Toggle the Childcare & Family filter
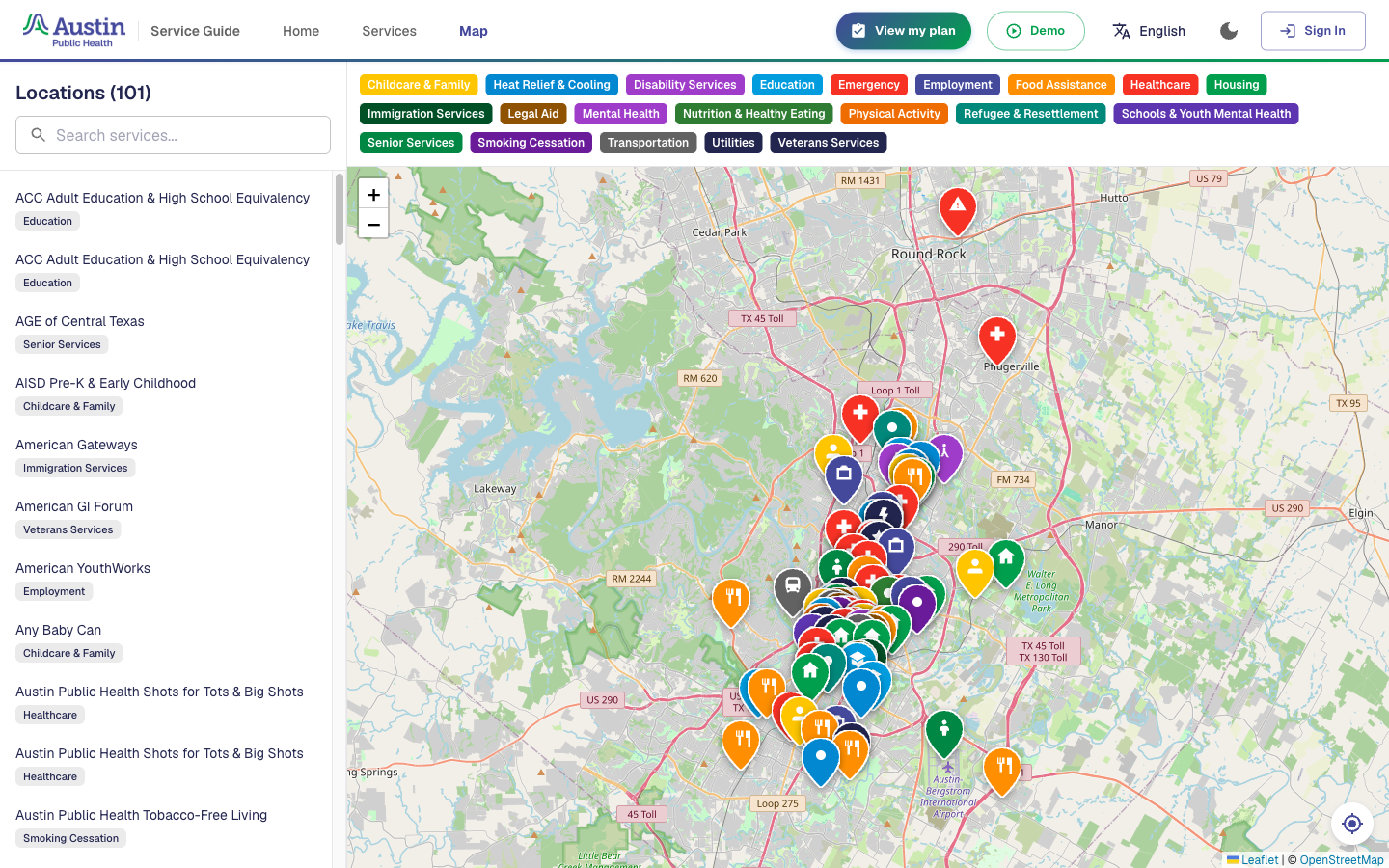This screenshot has height=868, width=1389. [x=419, y=85]
